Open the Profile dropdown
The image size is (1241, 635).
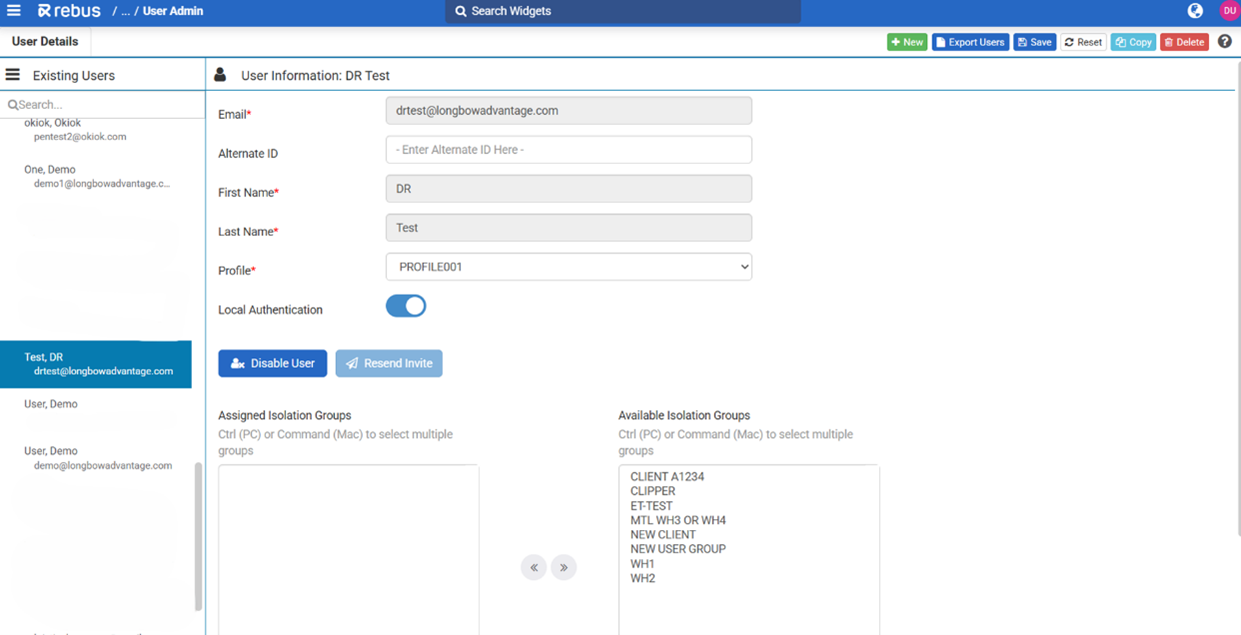568,267
